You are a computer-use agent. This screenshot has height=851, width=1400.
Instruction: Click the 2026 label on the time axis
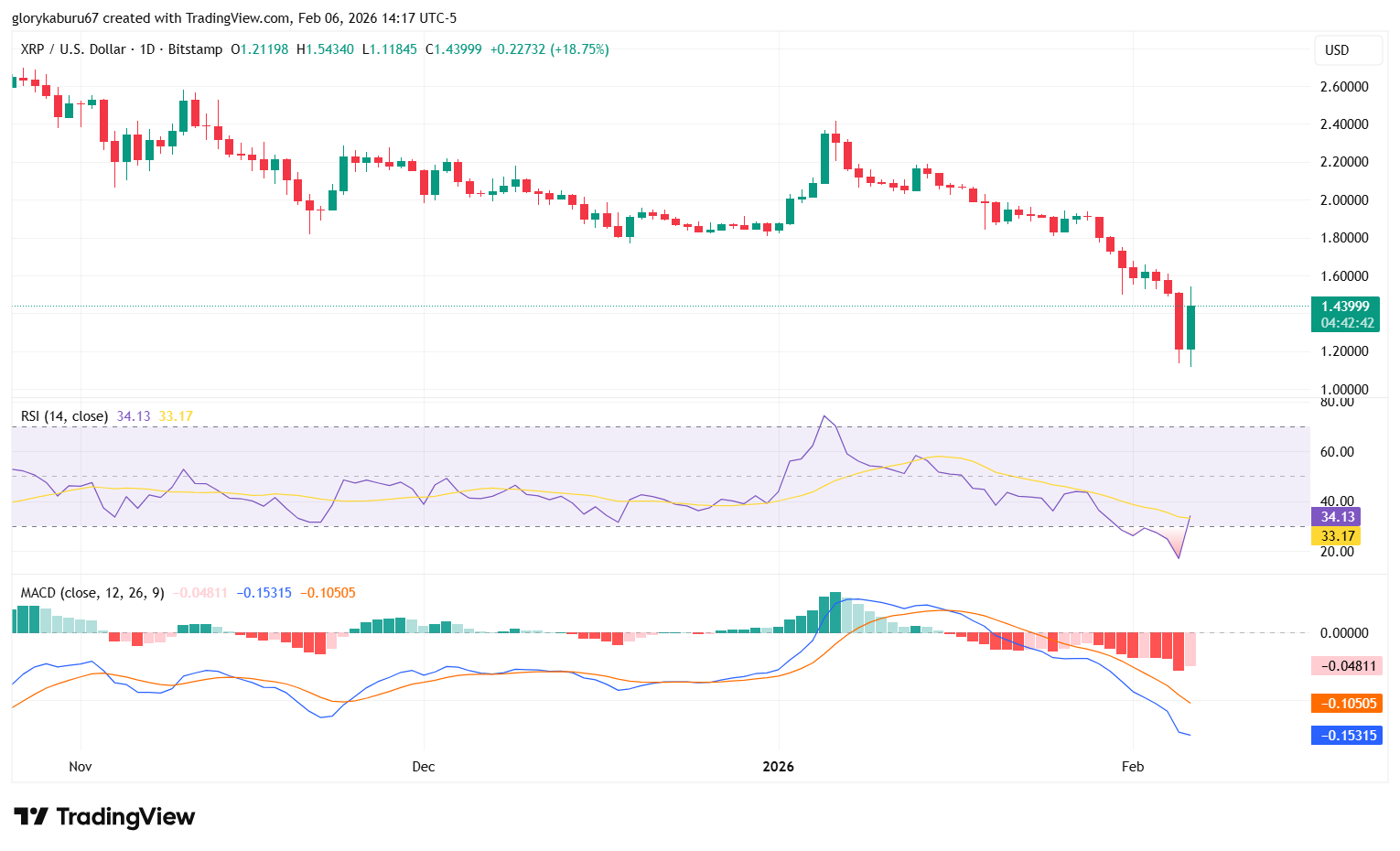tap(779, 767)
